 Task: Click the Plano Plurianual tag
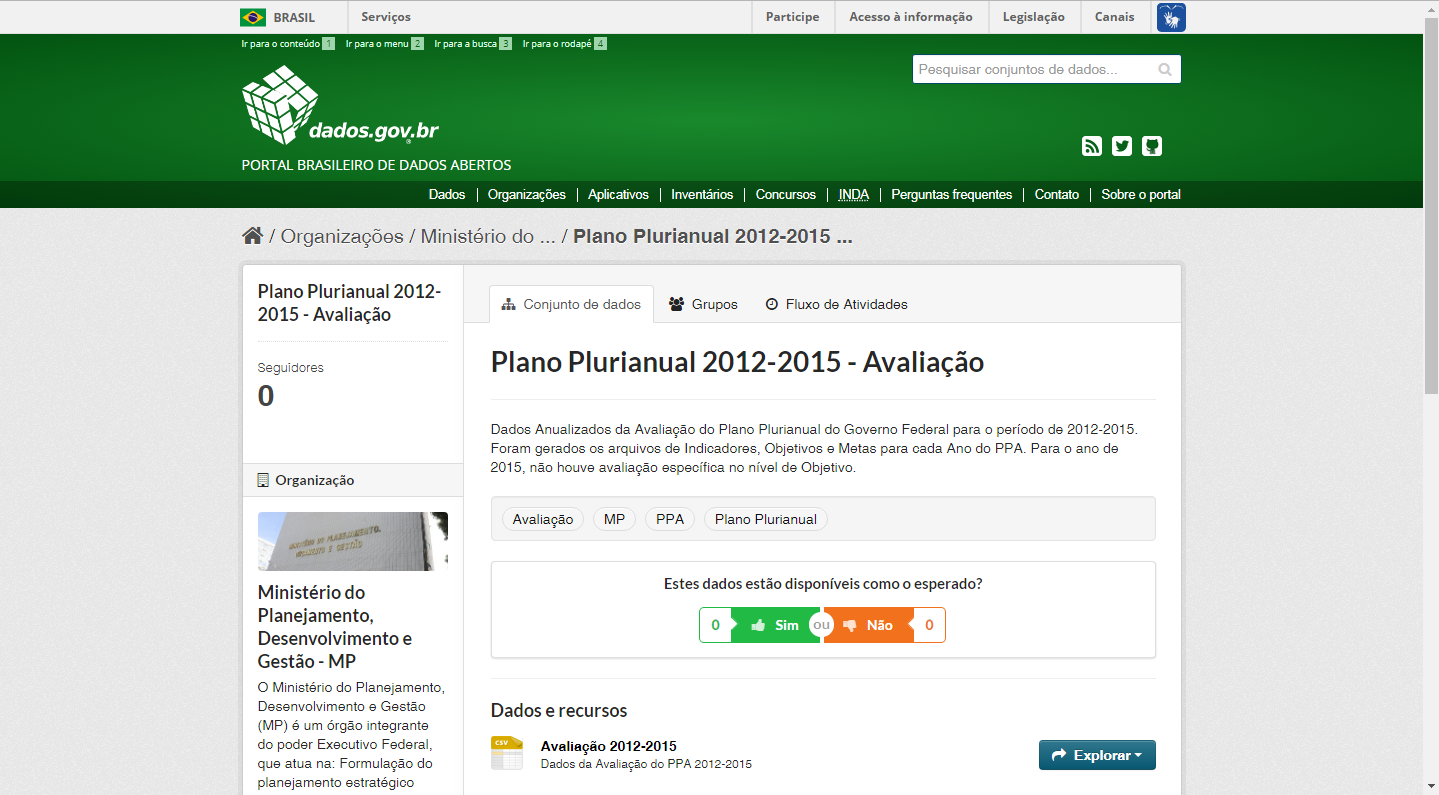765,519
